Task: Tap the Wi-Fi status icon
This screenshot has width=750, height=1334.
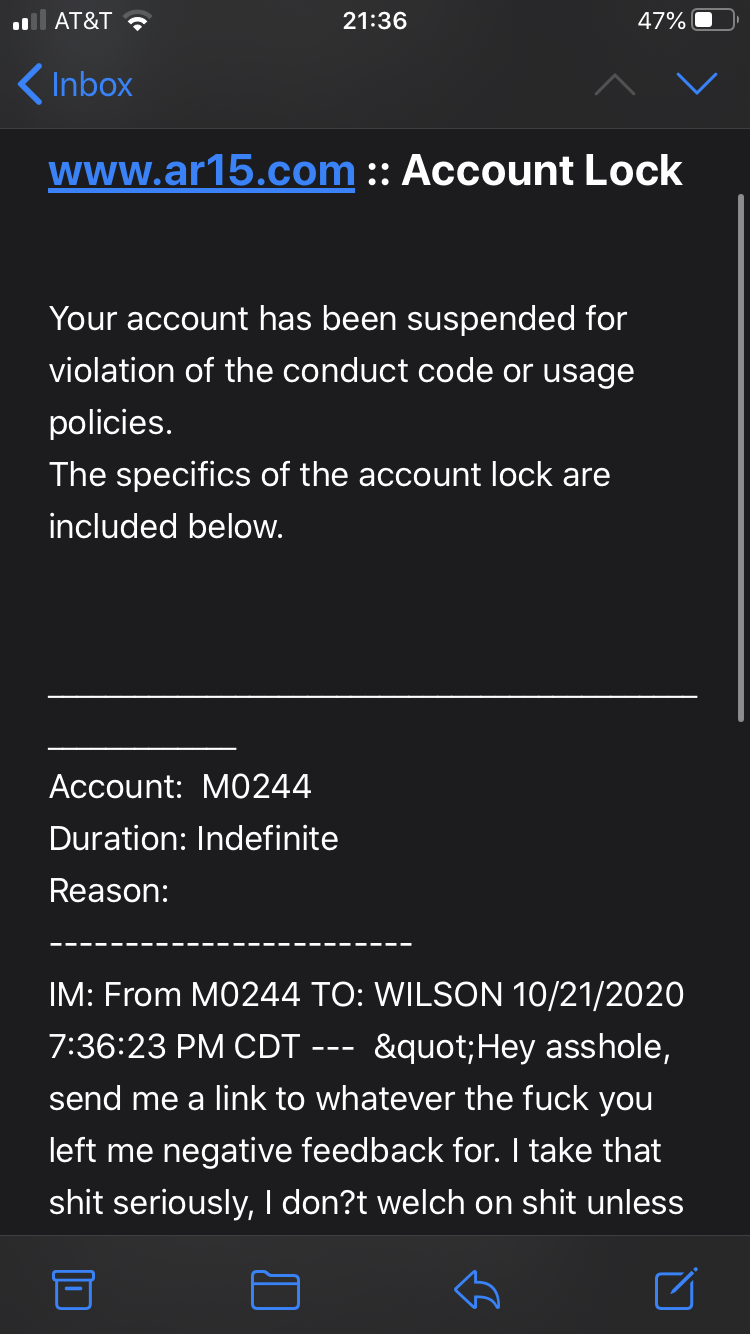Action: 136,21
